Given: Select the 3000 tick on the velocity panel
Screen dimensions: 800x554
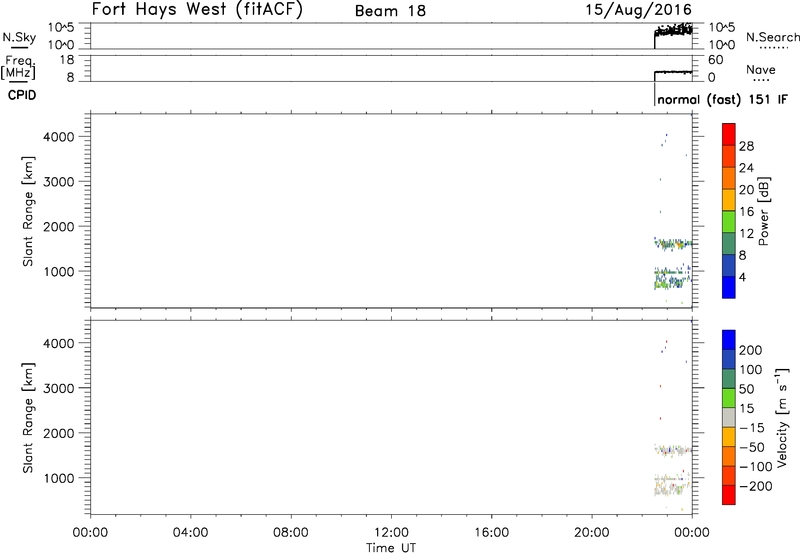Looking at the screenshot, I should pos(59,388).
